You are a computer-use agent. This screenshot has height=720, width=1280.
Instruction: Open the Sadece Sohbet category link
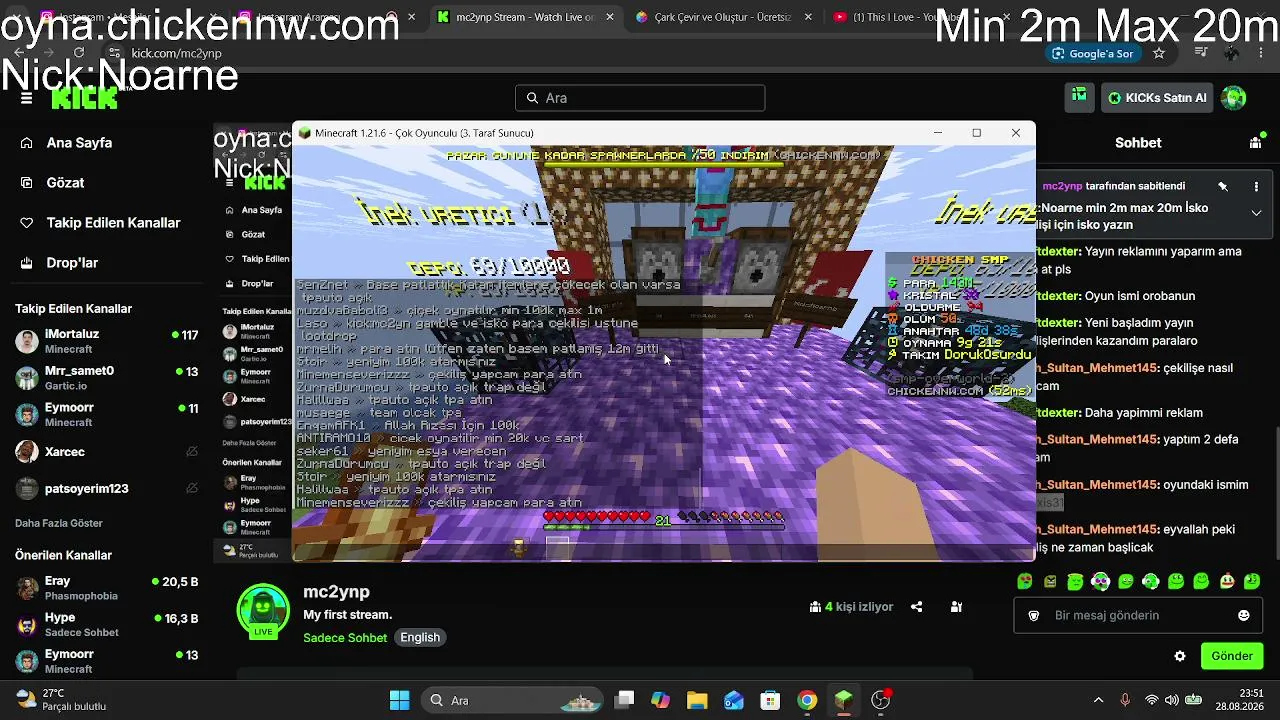(345, 638)
